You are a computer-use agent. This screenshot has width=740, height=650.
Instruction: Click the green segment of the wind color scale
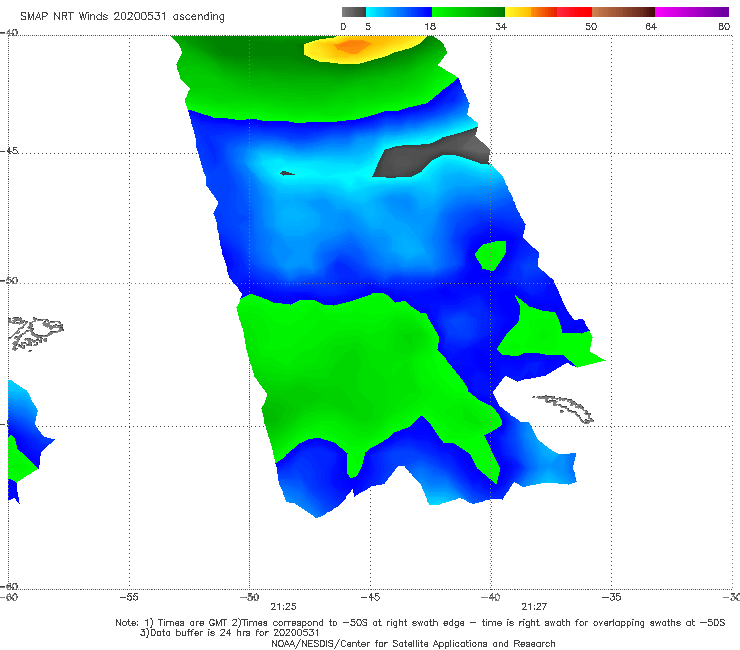468,12
